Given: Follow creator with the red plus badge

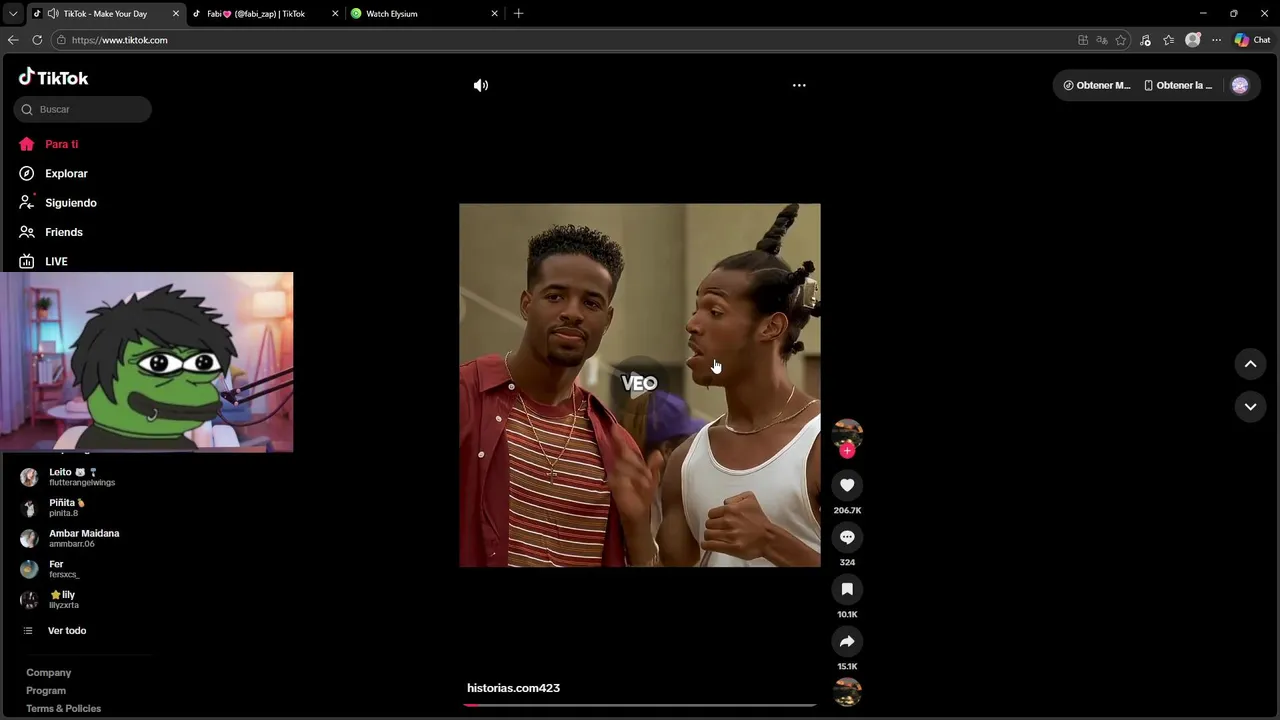Looking at the screenshot, I should pyautogui.click(x=847, y=451).
